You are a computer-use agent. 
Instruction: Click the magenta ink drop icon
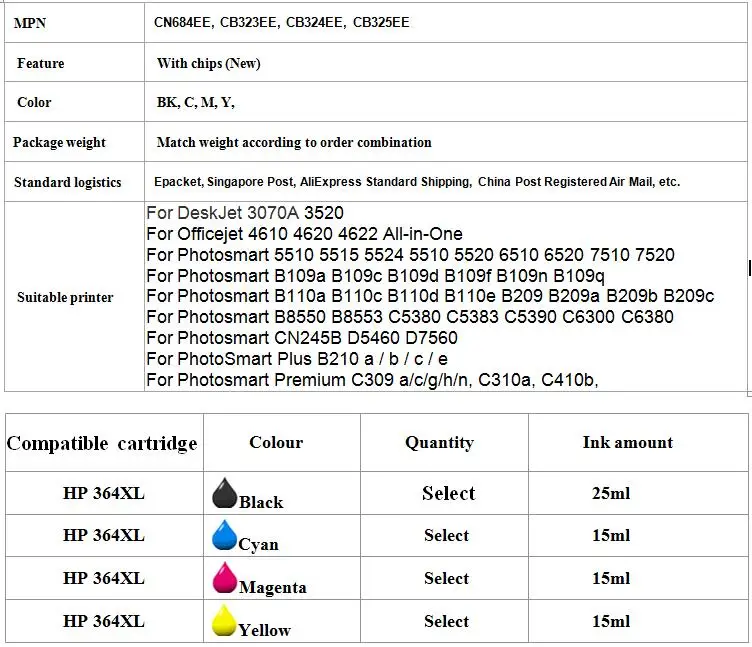point(224,577)
